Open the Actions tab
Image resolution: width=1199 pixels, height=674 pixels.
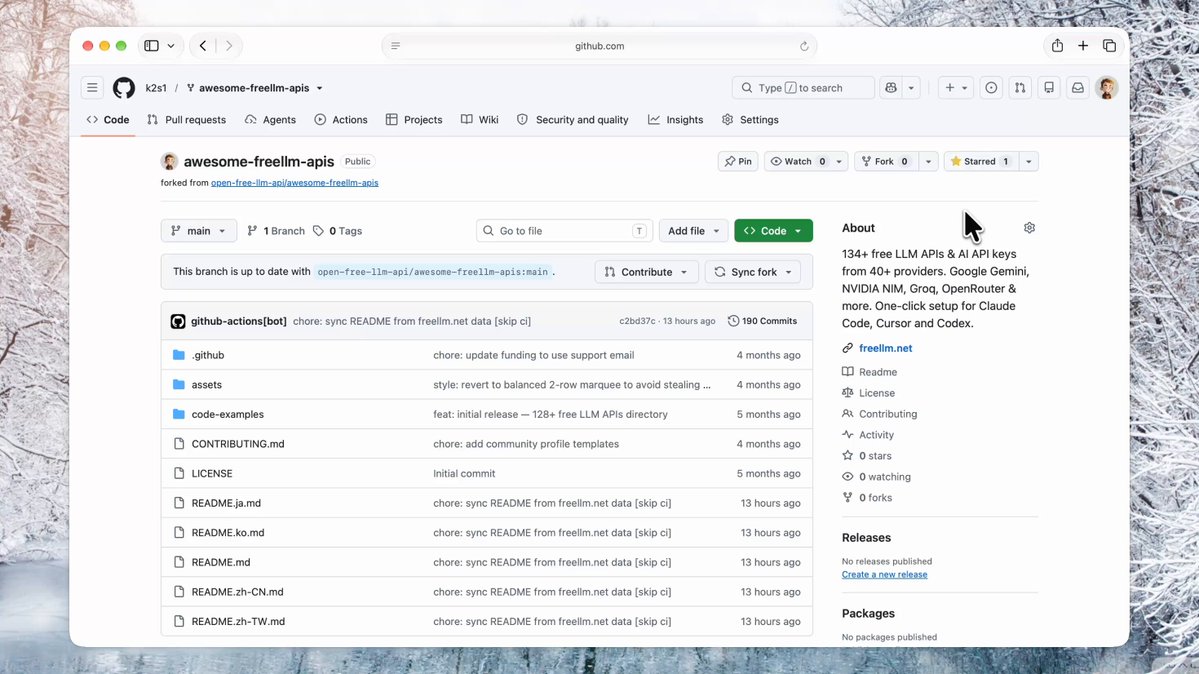(x=341, y=120)
